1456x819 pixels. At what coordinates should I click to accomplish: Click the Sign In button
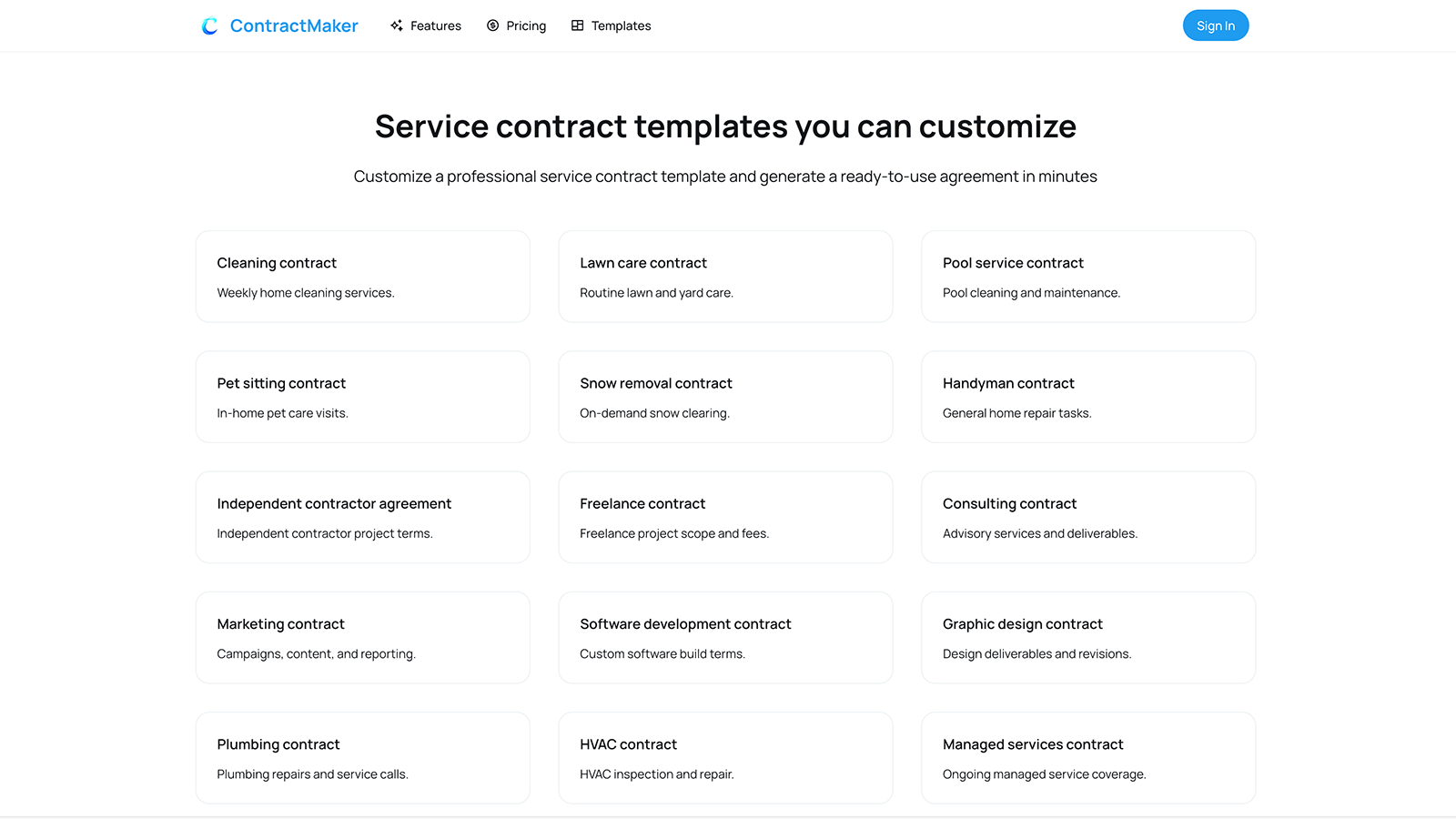point(1216,25)
